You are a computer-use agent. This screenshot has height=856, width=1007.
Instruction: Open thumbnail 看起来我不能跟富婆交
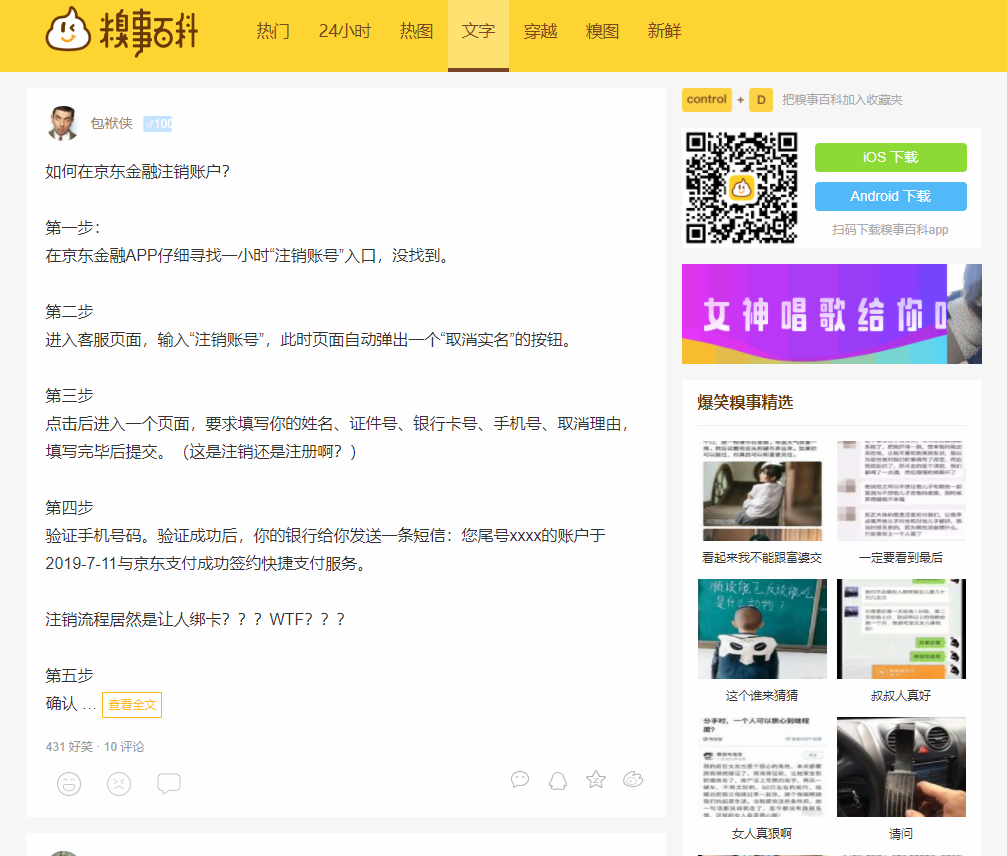pyautogui.click(x=762, y=491)
